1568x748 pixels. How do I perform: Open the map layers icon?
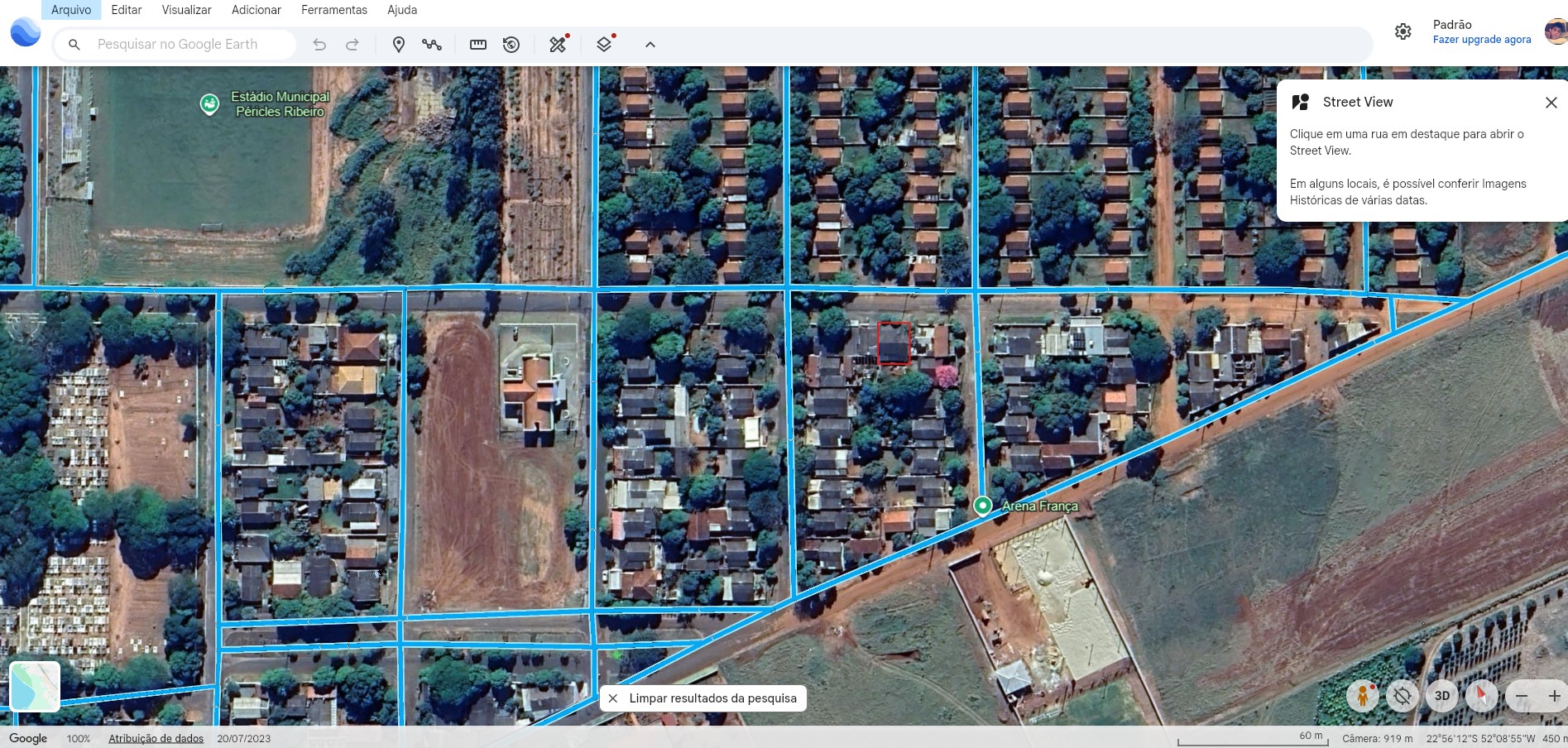(x=604, y=45)
